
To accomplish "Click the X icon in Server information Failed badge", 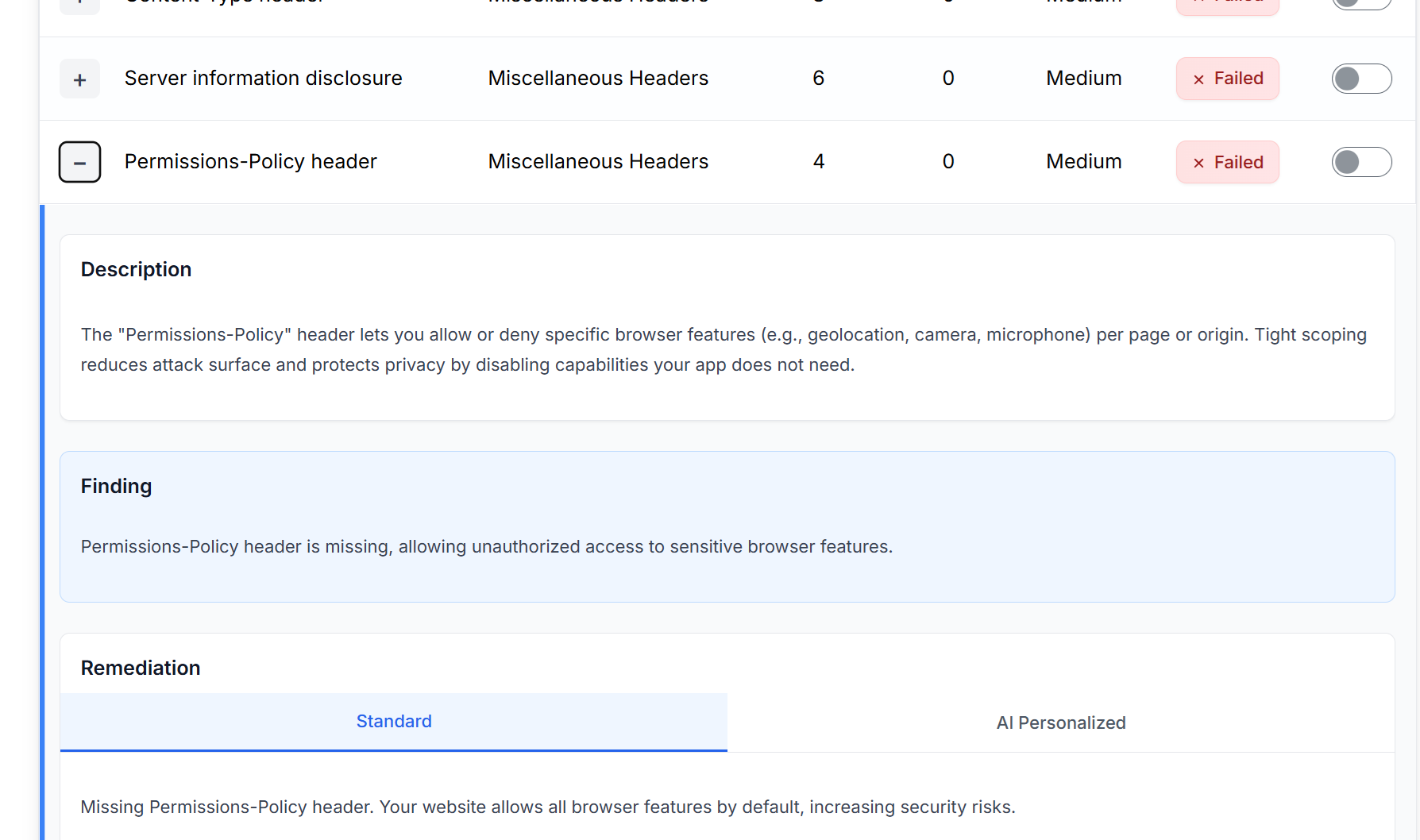I will point(1198,79).
